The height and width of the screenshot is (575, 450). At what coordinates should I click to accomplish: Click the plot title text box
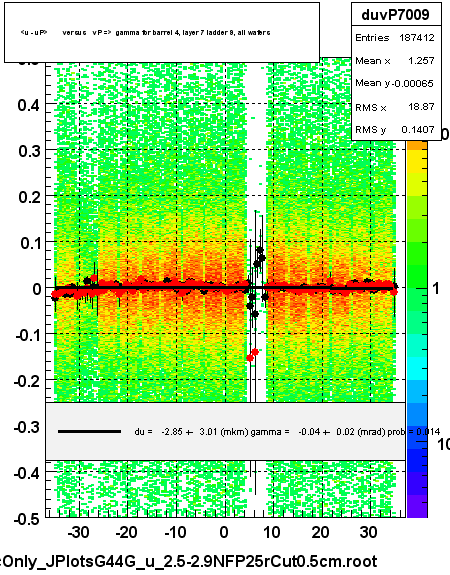(162, 33)
